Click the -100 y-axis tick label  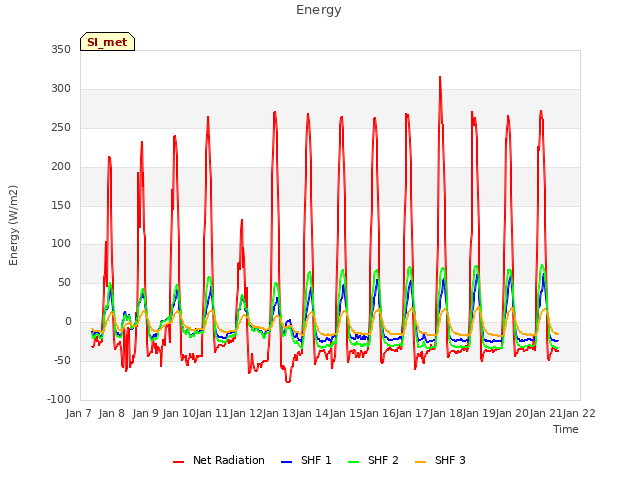click(59, 399)
